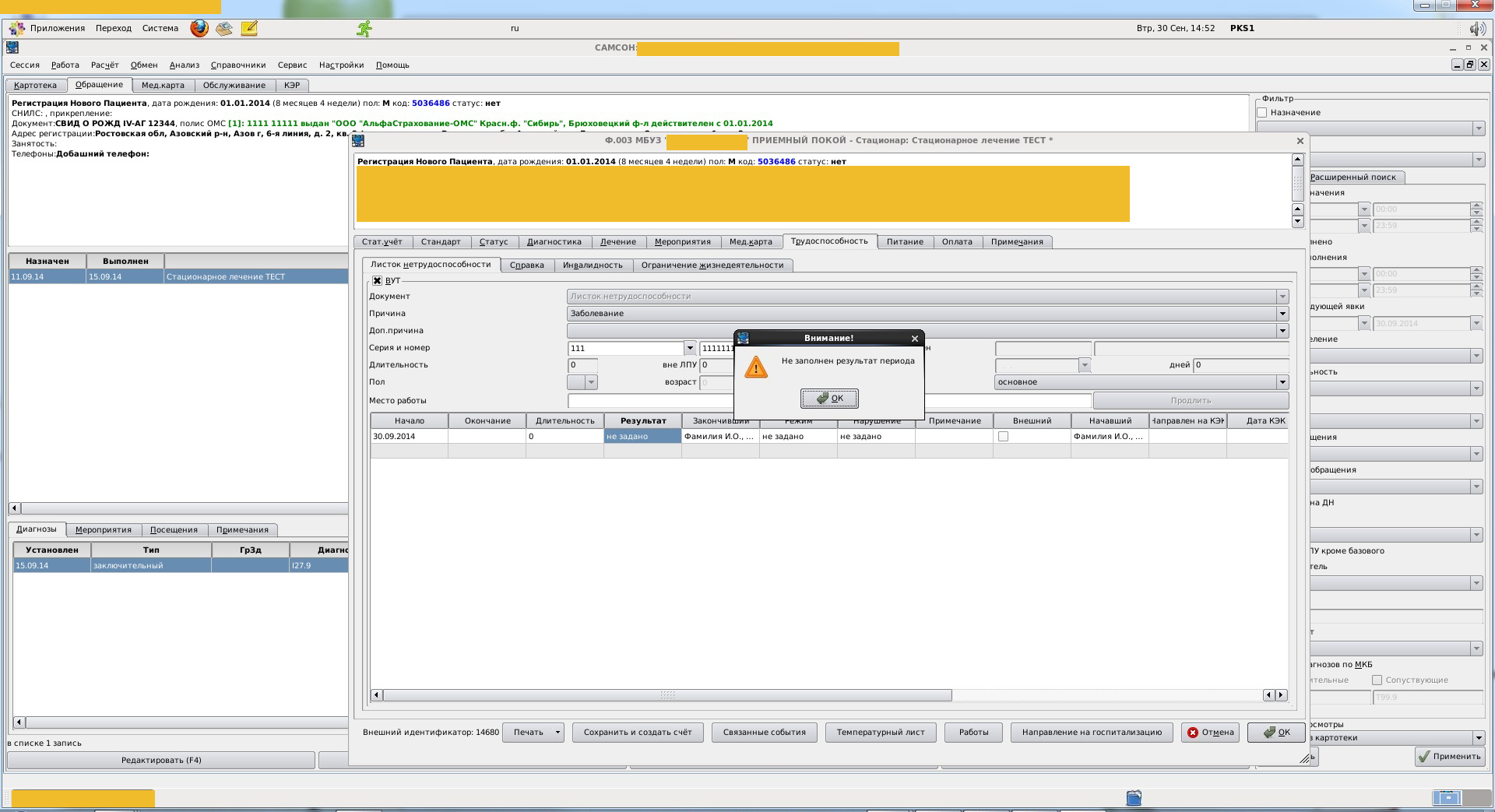This screenshot has width=1495, height=812.
Task: Click the blue taskbar icon at bottom
Action: click(1134, 798)
